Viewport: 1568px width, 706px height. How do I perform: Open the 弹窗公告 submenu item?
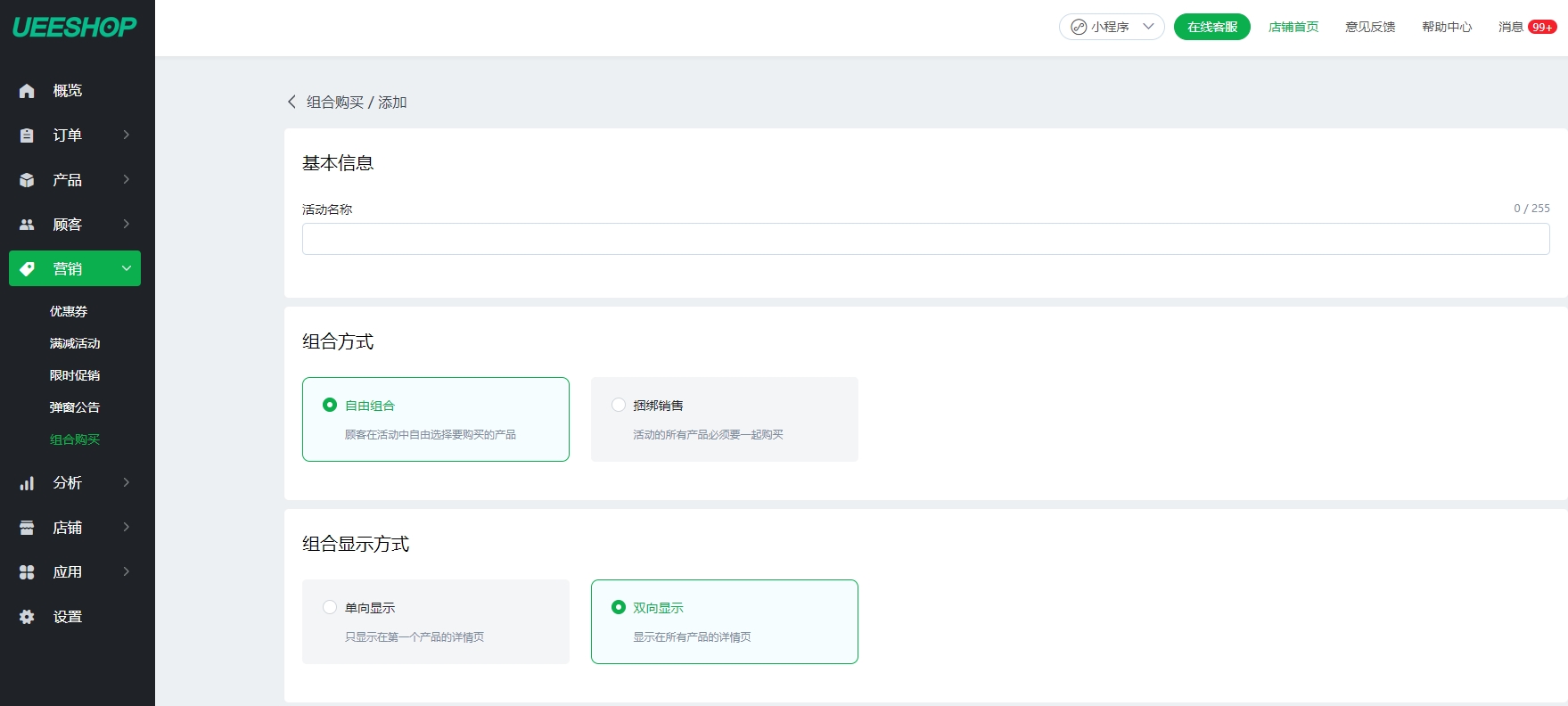click(x=75, y=407)
